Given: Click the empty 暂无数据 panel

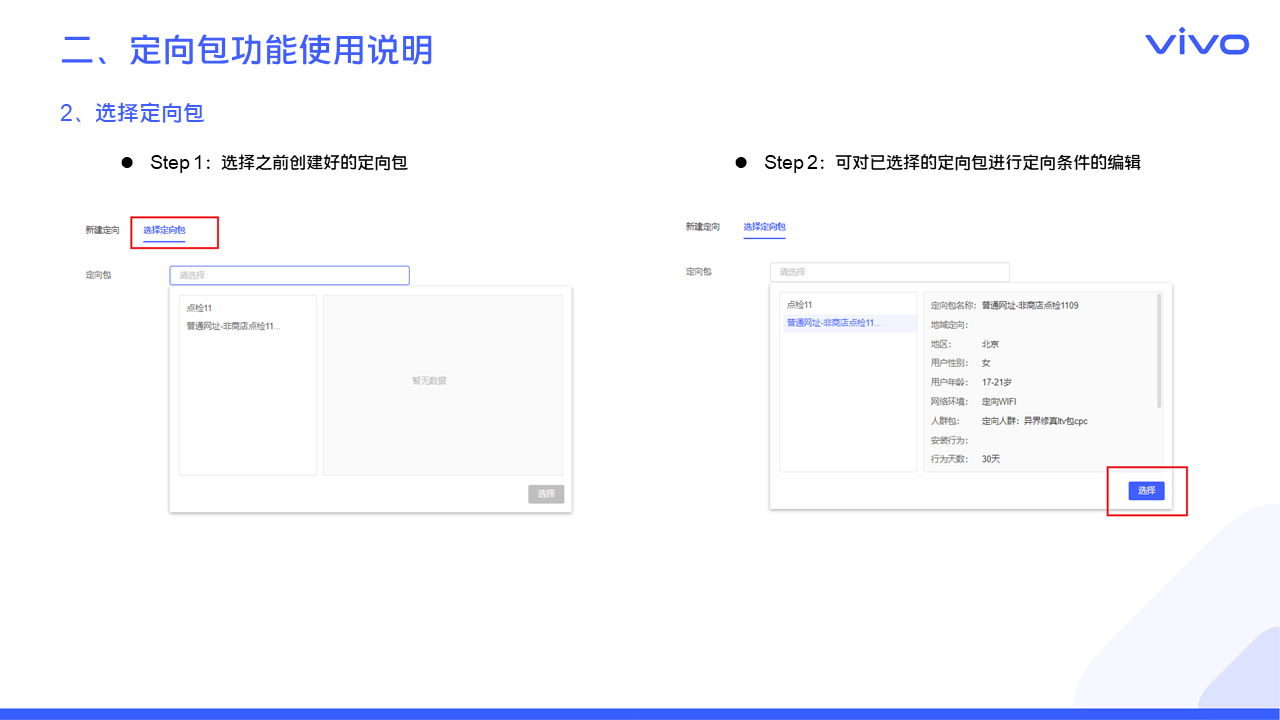Looking at the screenshot, I should 442,381.
